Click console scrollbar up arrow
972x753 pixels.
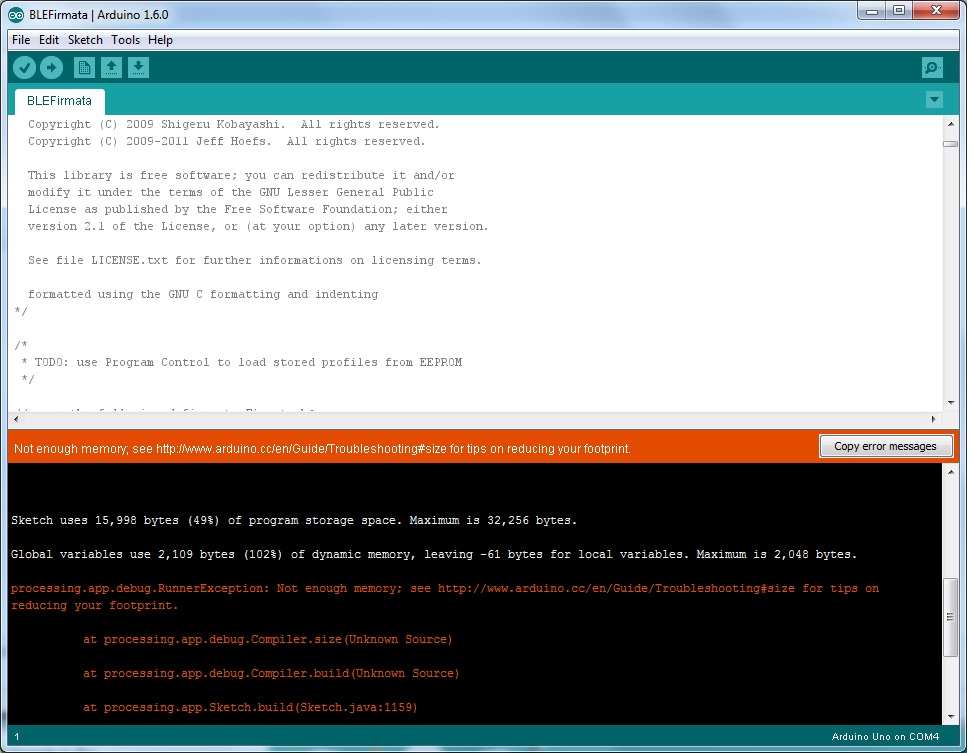951,472
